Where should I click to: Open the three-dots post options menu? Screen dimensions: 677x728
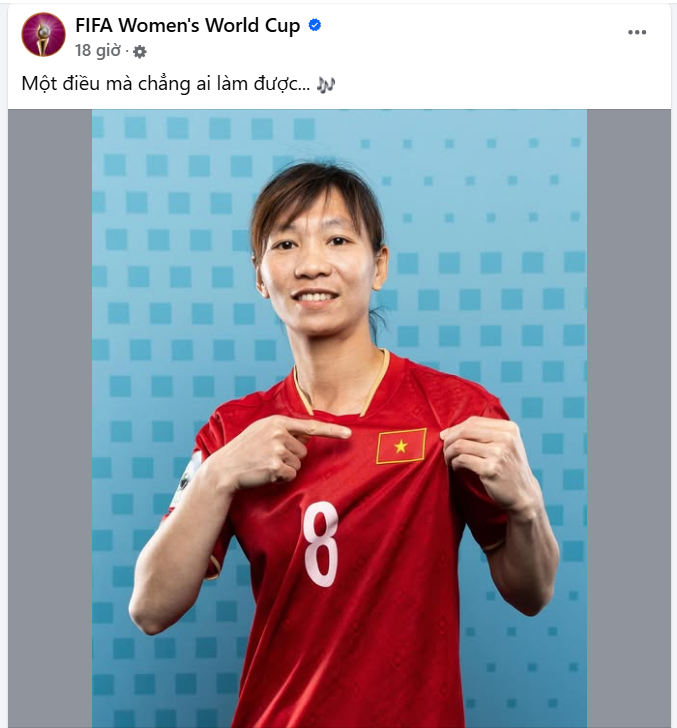click(637, 32)
